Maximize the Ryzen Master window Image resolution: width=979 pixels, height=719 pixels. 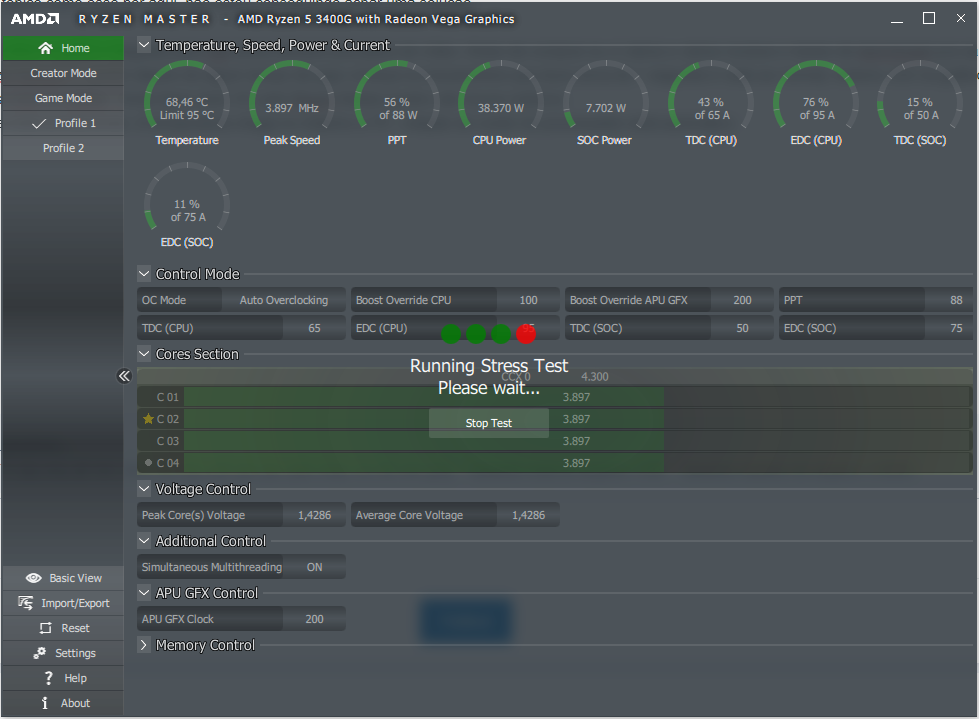tap(929, 19)
